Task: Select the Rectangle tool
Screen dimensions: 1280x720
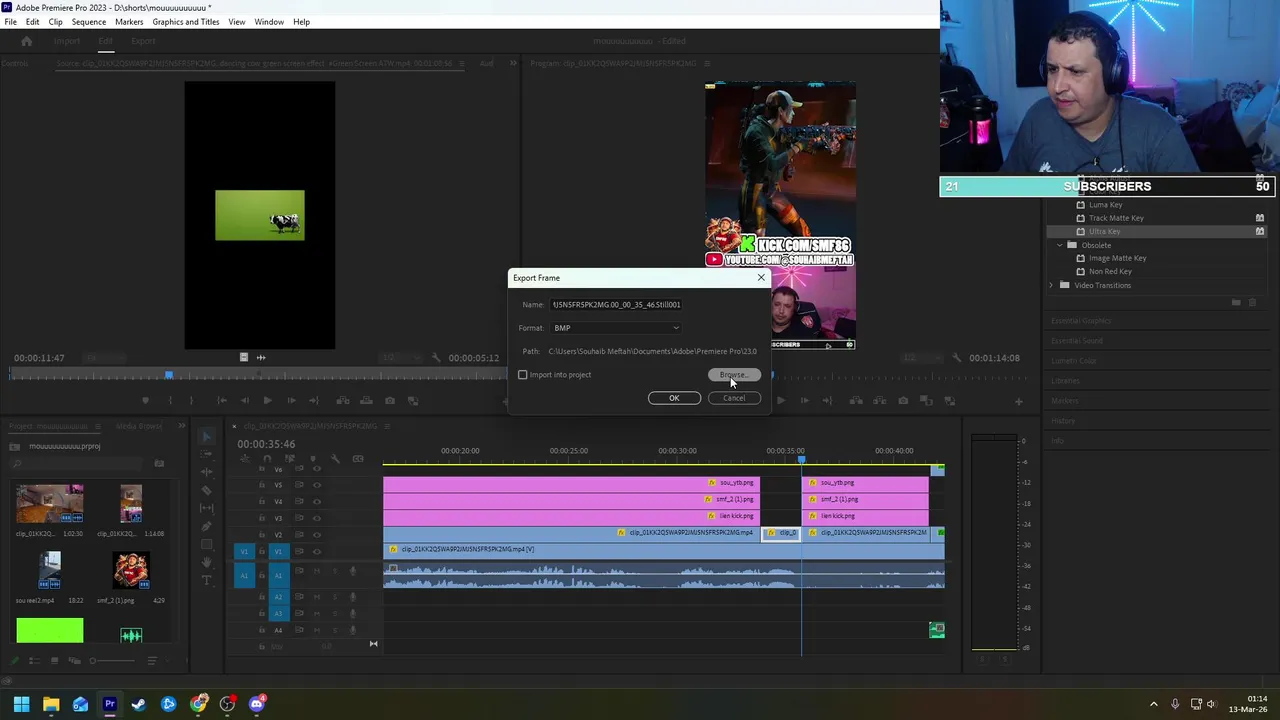Action: tap(207, 544)
